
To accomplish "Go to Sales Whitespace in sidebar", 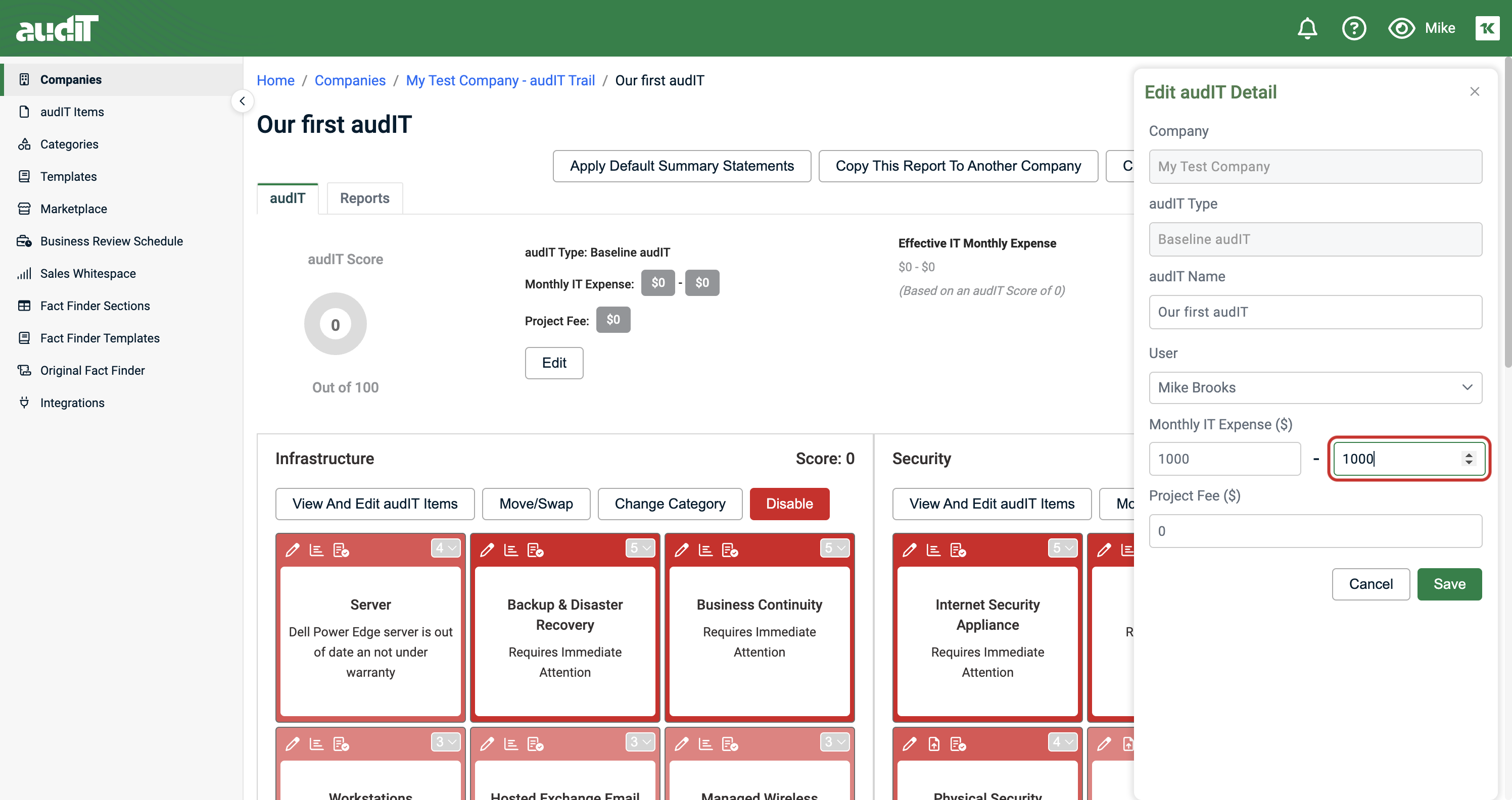I will pos(121,273).
